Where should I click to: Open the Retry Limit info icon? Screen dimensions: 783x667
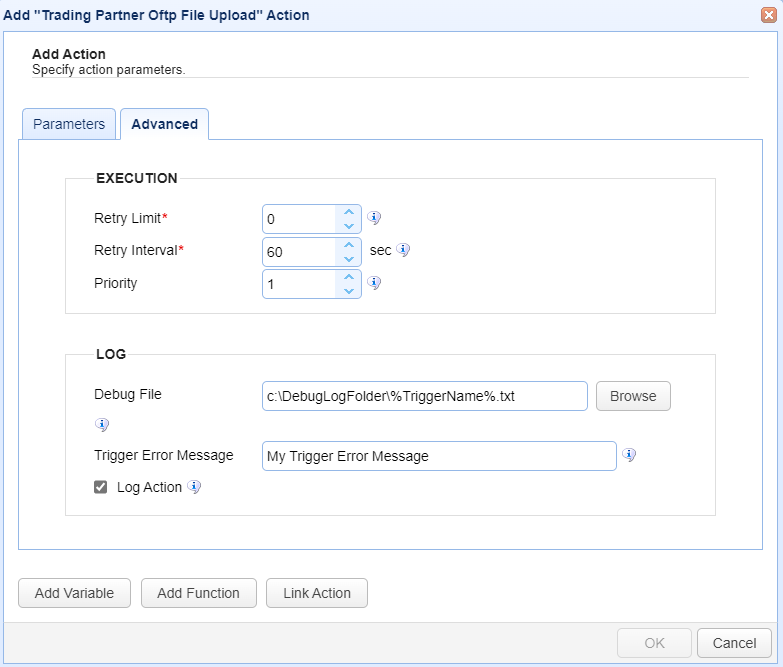[374, 218]
